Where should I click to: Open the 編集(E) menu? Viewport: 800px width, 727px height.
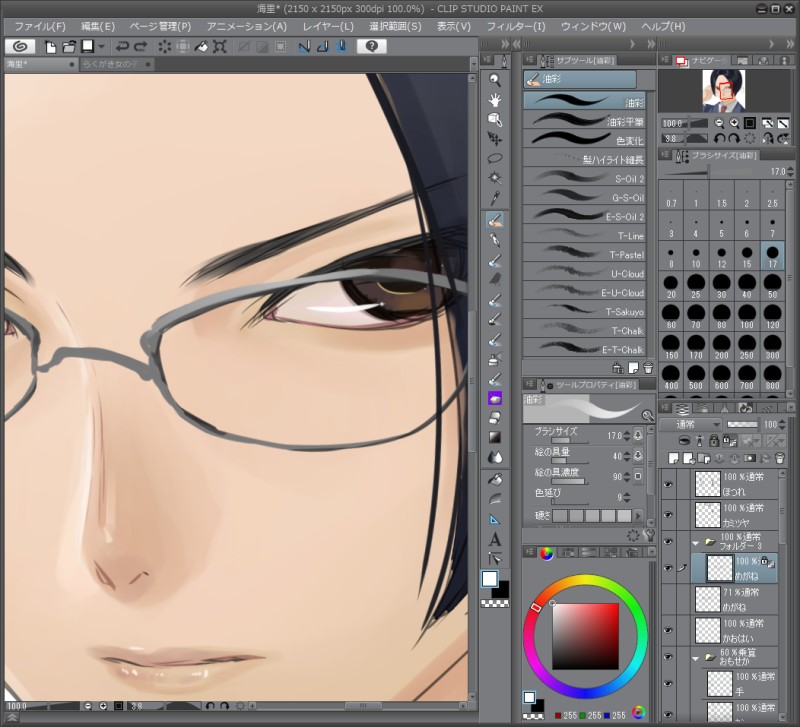coord(98,27)
